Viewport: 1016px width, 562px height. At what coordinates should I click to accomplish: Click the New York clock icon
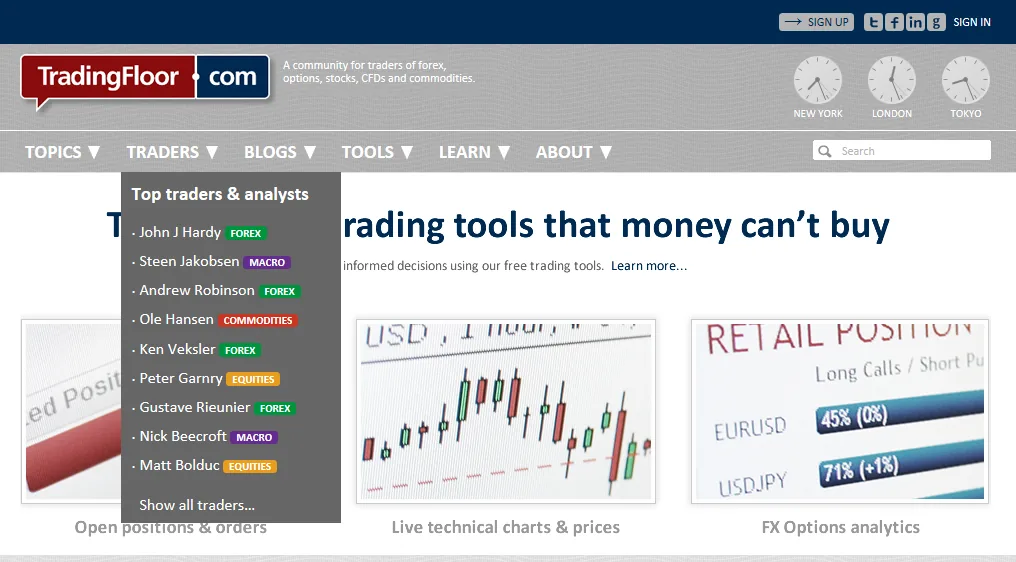pyautogui.click(x=818, y=80)
